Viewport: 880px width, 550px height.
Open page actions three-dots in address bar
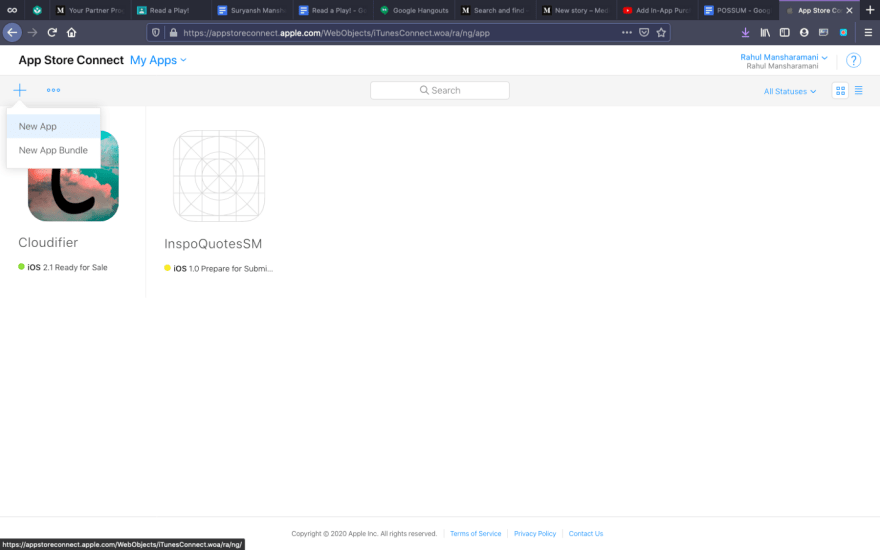pyautogui.click(x=627, y=33)
